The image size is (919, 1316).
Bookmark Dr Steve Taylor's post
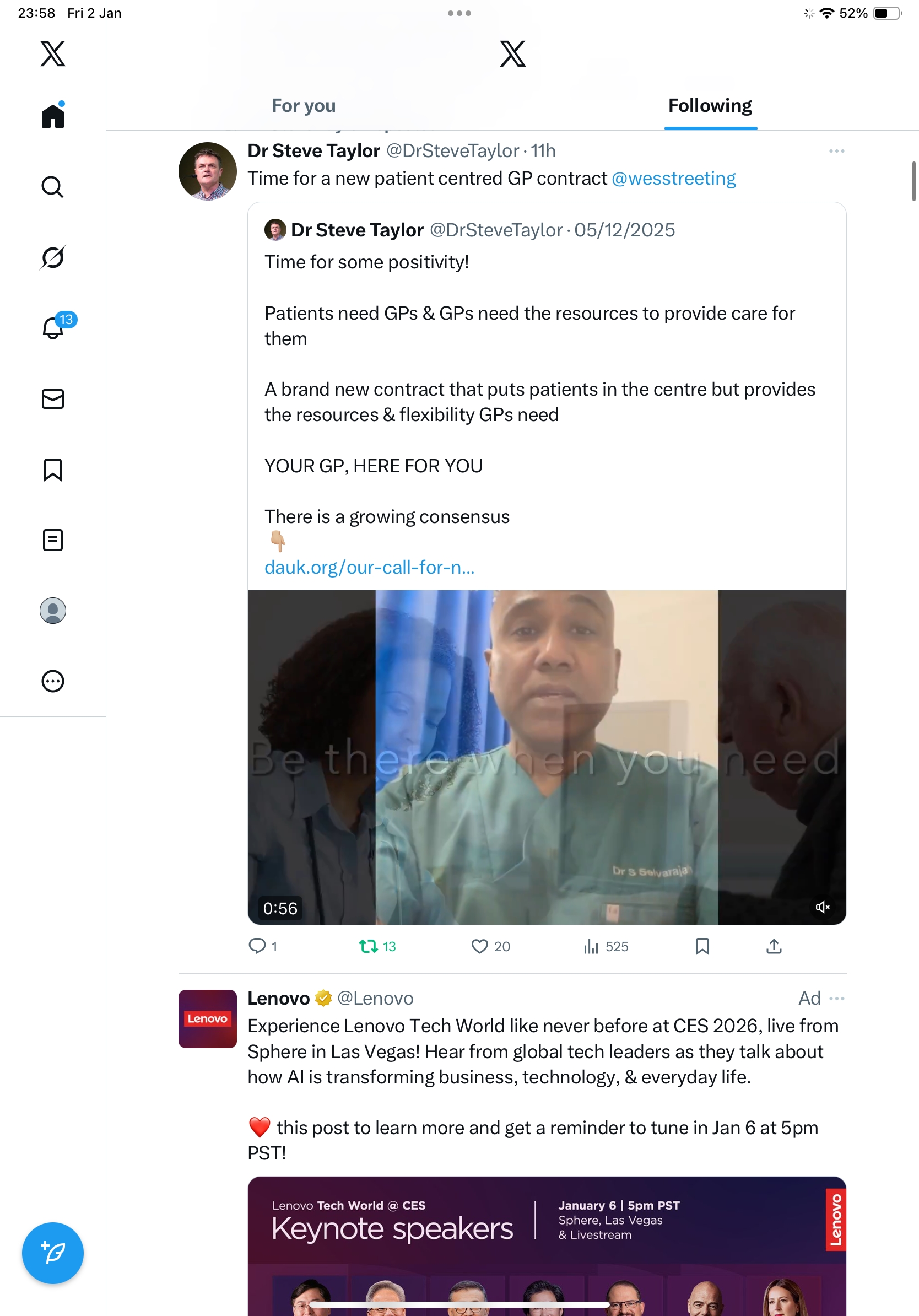(x=702, y=946)
